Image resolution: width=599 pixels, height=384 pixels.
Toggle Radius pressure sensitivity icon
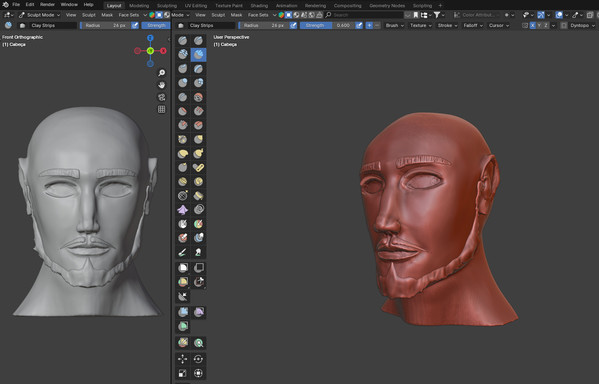[x=293, y=26]
